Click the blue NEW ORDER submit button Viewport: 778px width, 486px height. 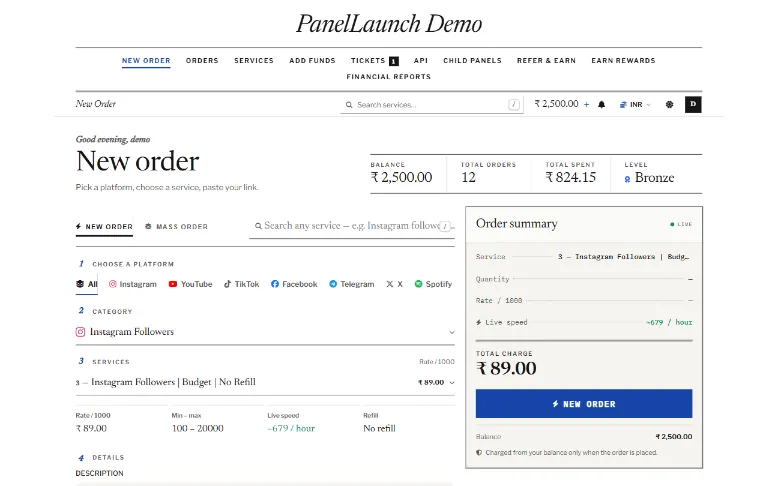(584, 404)
